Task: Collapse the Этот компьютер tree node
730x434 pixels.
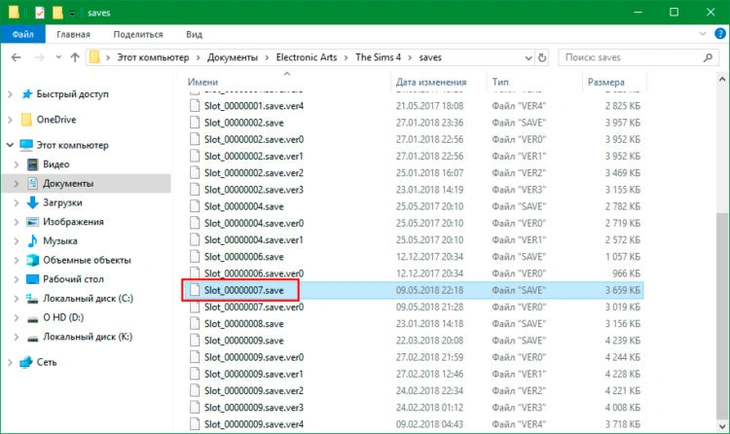Action: pyautogui.click(x=9, y=146)
